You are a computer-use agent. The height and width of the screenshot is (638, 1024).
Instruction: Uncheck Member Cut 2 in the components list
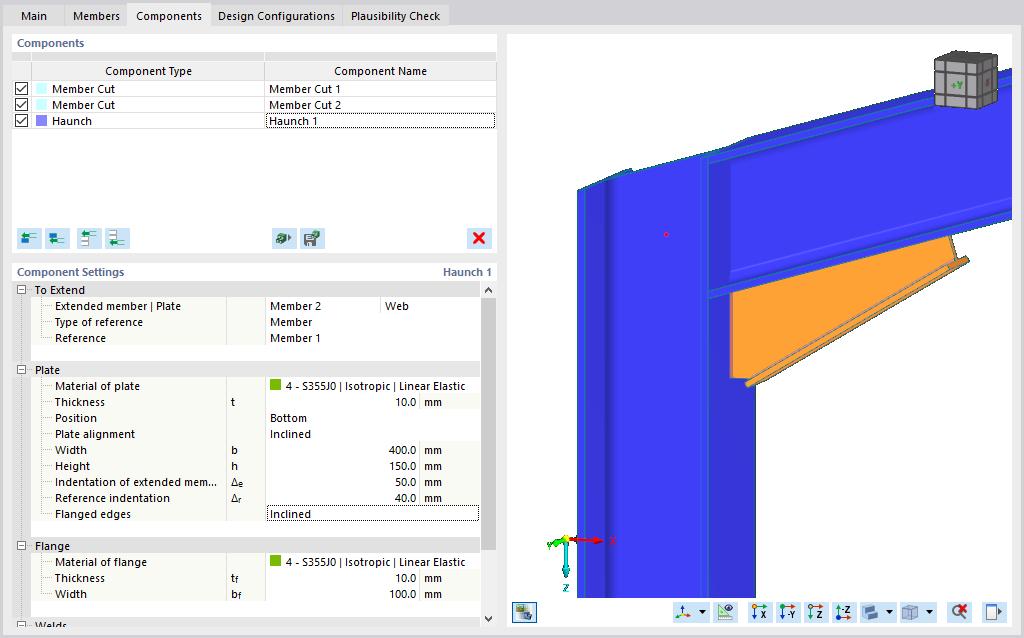[x=21, y=104]
